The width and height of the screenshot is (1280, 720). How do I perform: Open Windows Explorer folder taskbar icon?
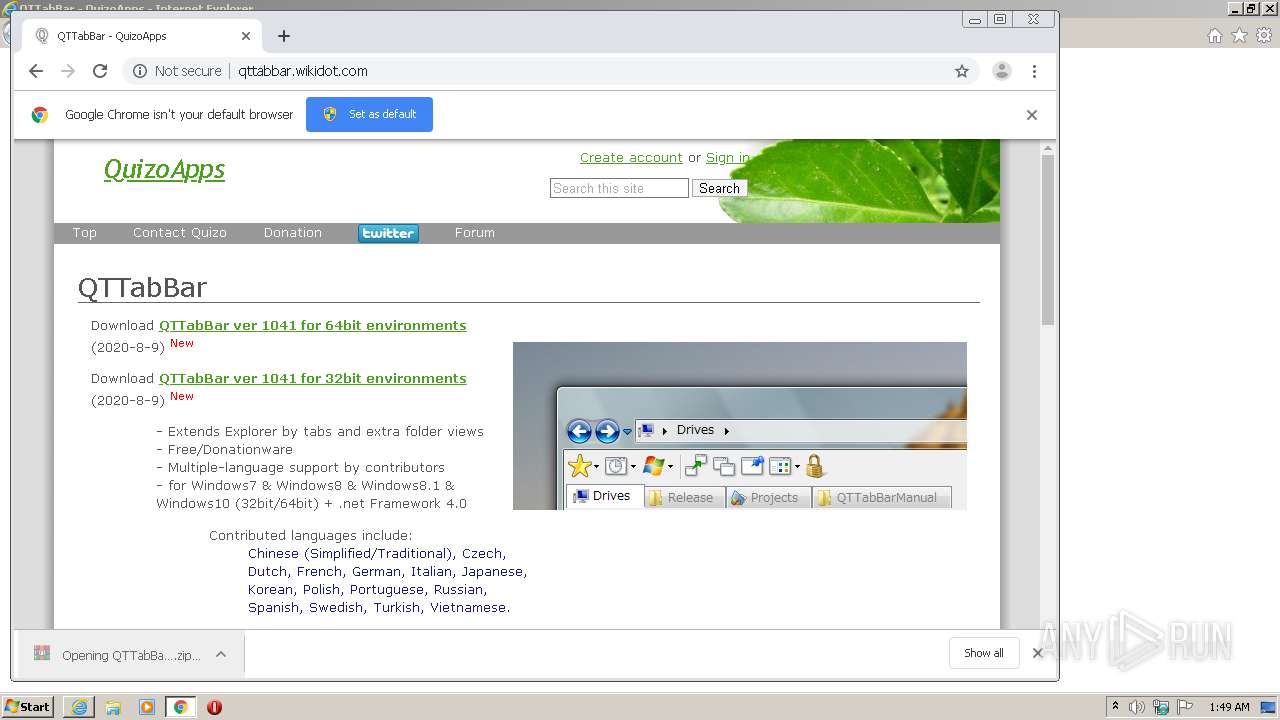(x=113, y=707)
